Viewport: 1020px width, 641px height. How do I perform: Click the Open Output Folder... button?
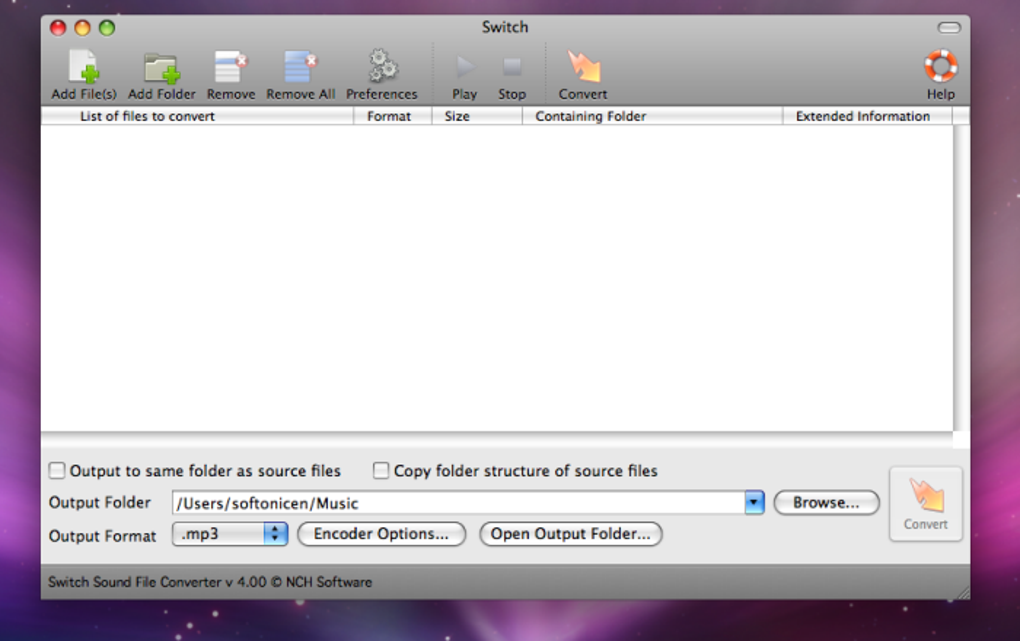[x=570, y=534]
